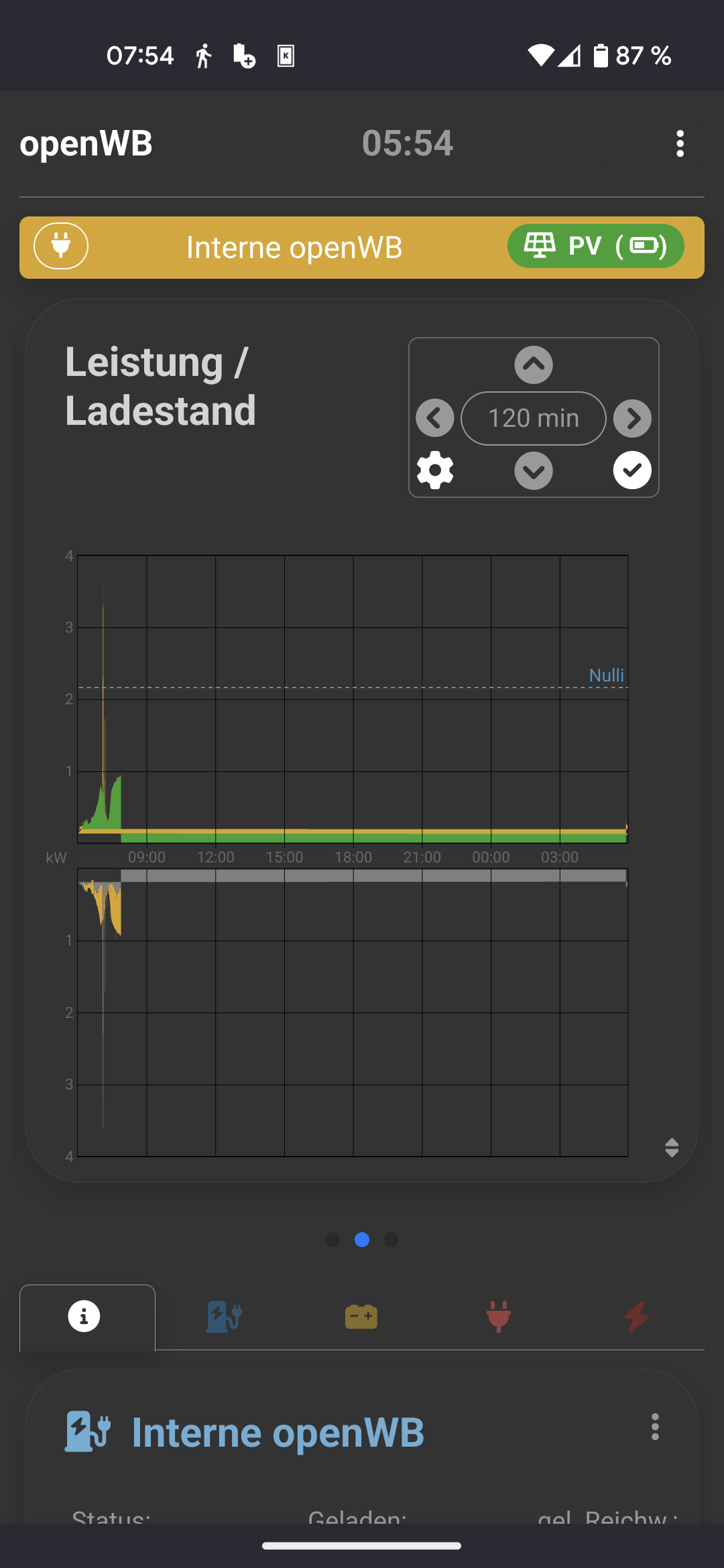Confirm graph settings with checkmark button

coord(632,470)
